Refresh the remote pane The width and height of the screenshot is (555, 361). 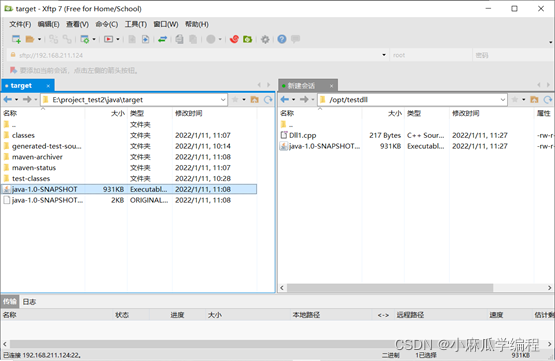pos(548,100)
